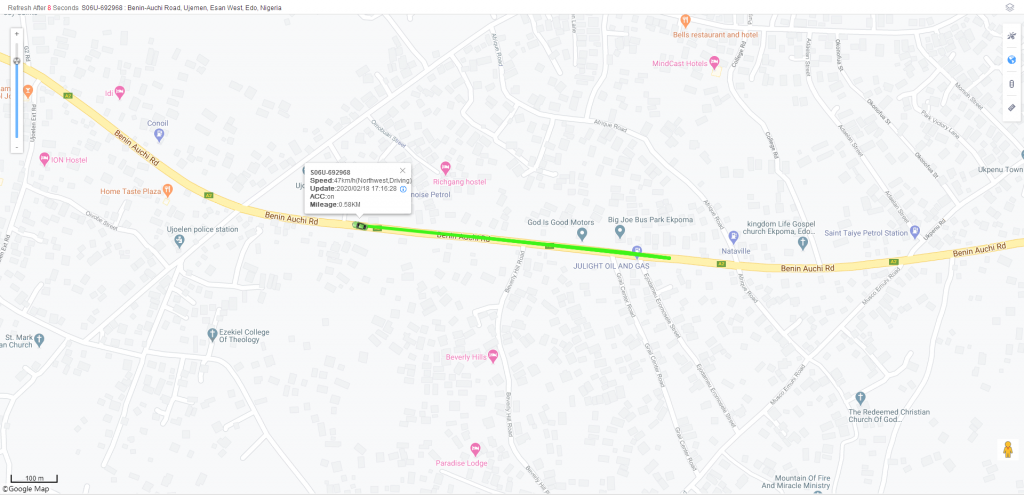Open Street View pegman icon
Viewport: 1024px width, 495px height.
tap(1008, 450)
